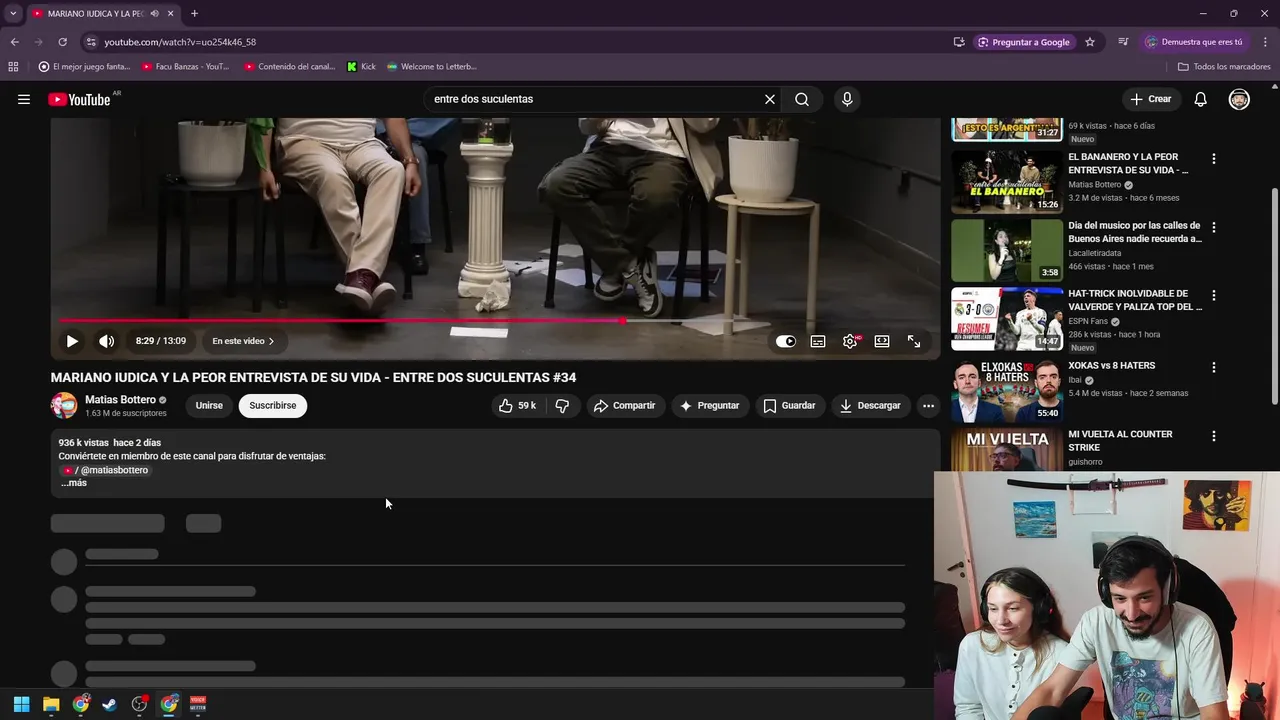Join channel with Unirse button

[209, 406]
